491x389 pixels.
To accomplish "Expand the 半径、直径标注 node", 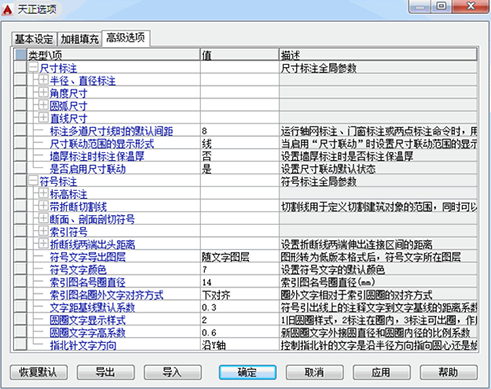I will pos(43,80).
